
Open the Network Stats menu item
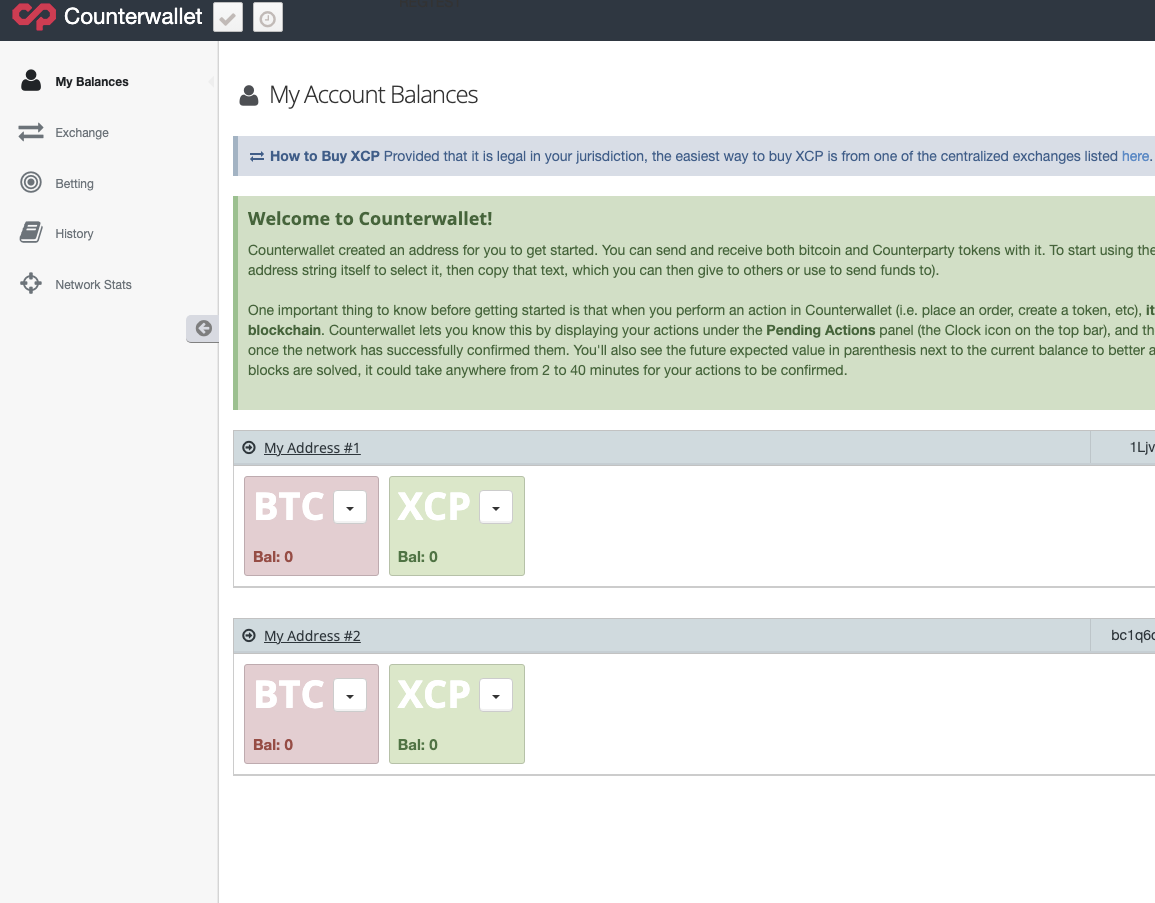(x=94, y=284)
